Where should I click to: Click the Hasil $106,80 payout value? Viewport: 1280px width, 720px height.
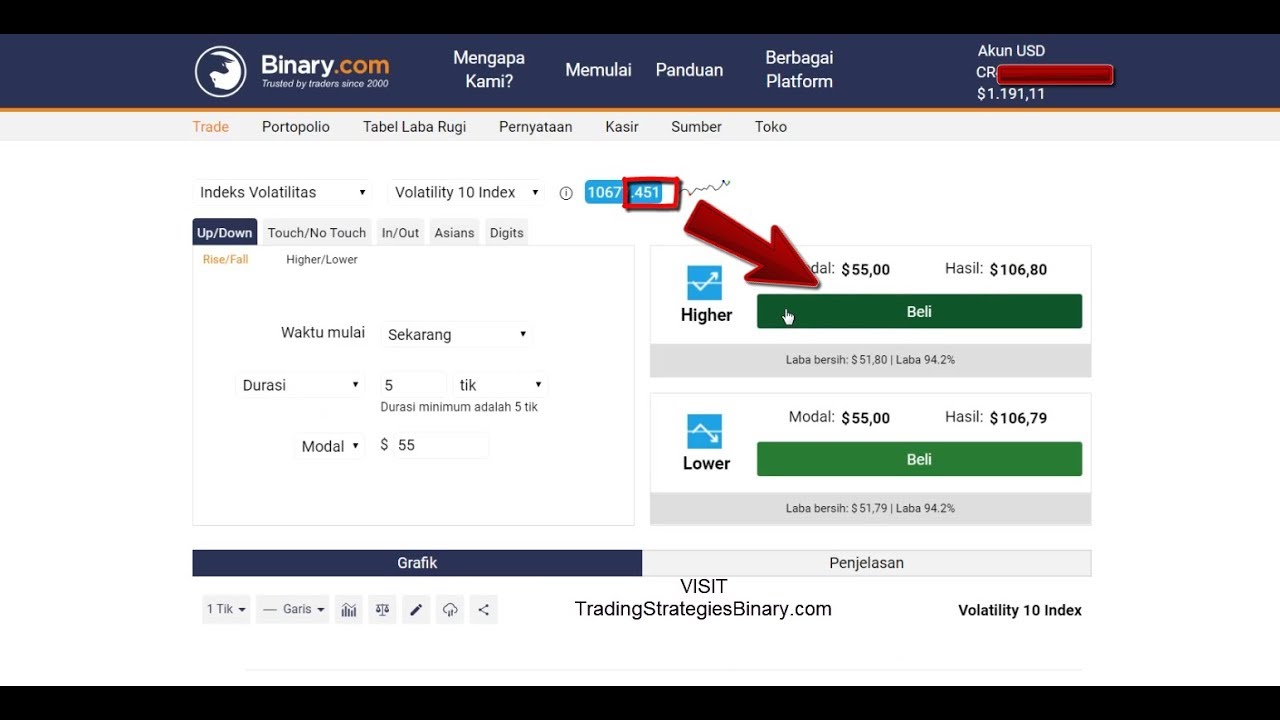pyautogui.click(x=1018, y=269)
